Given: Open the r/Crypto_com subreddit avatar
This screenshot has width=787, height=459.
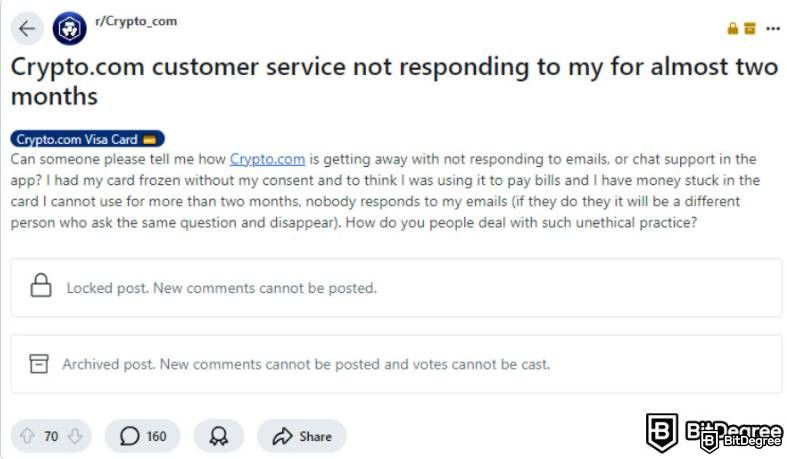Looking at the screenshot, I should (x=69, y=29).
